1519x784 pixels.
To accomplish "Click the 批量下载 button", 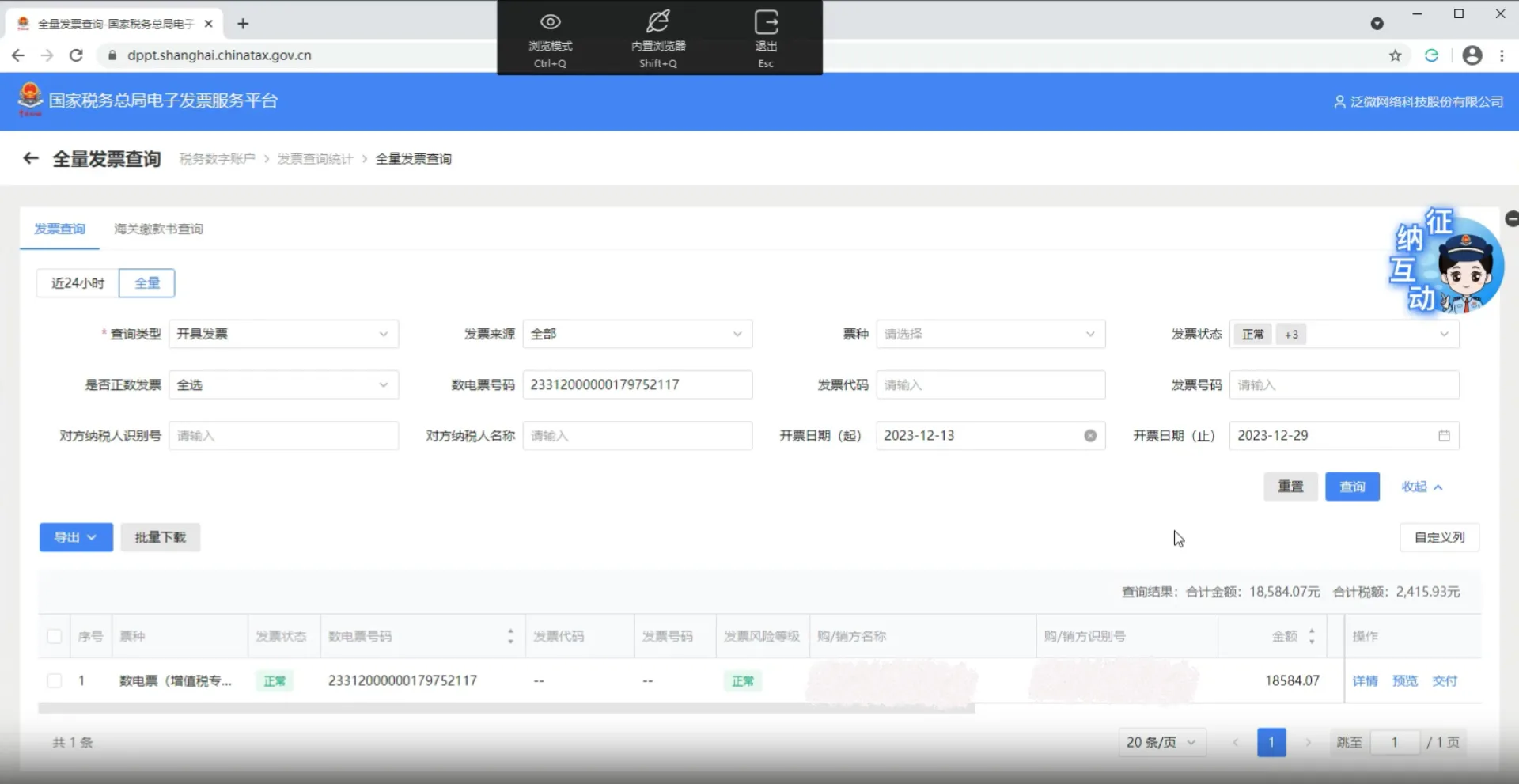I will click(x=160, y=537).
